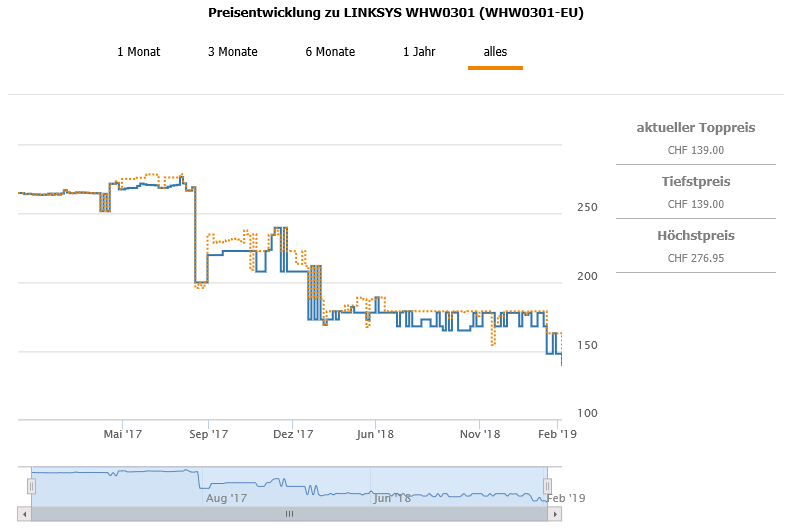Image resolution: width=790 pixels, height=532 pixels.
Task: Click the Aug '17 label in navigator
Action: (x=226, y=498)
